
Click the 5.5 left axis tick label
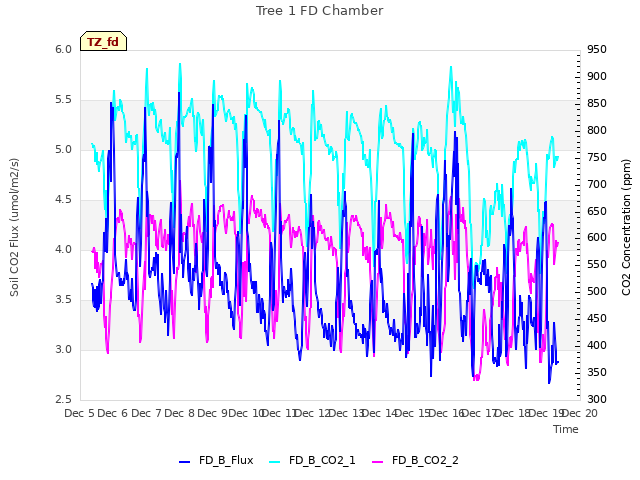[x=63, y=100]
